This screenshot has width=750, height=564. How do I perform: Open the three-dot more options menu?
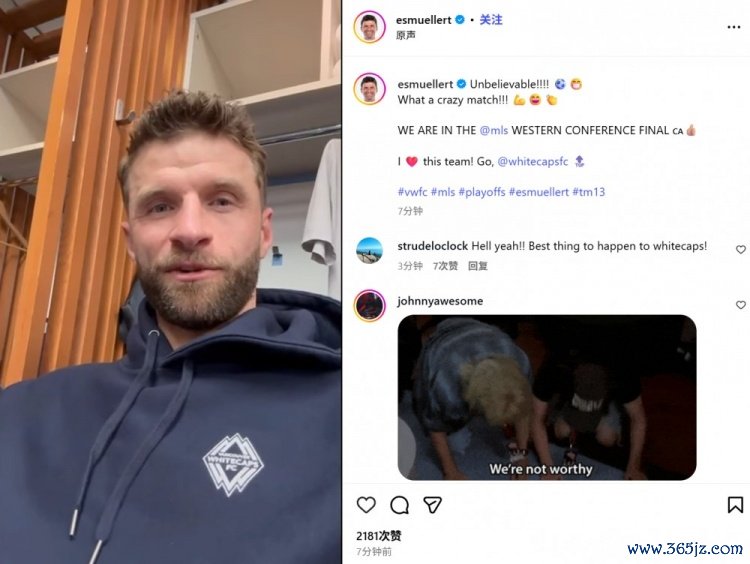pos(734,27)
